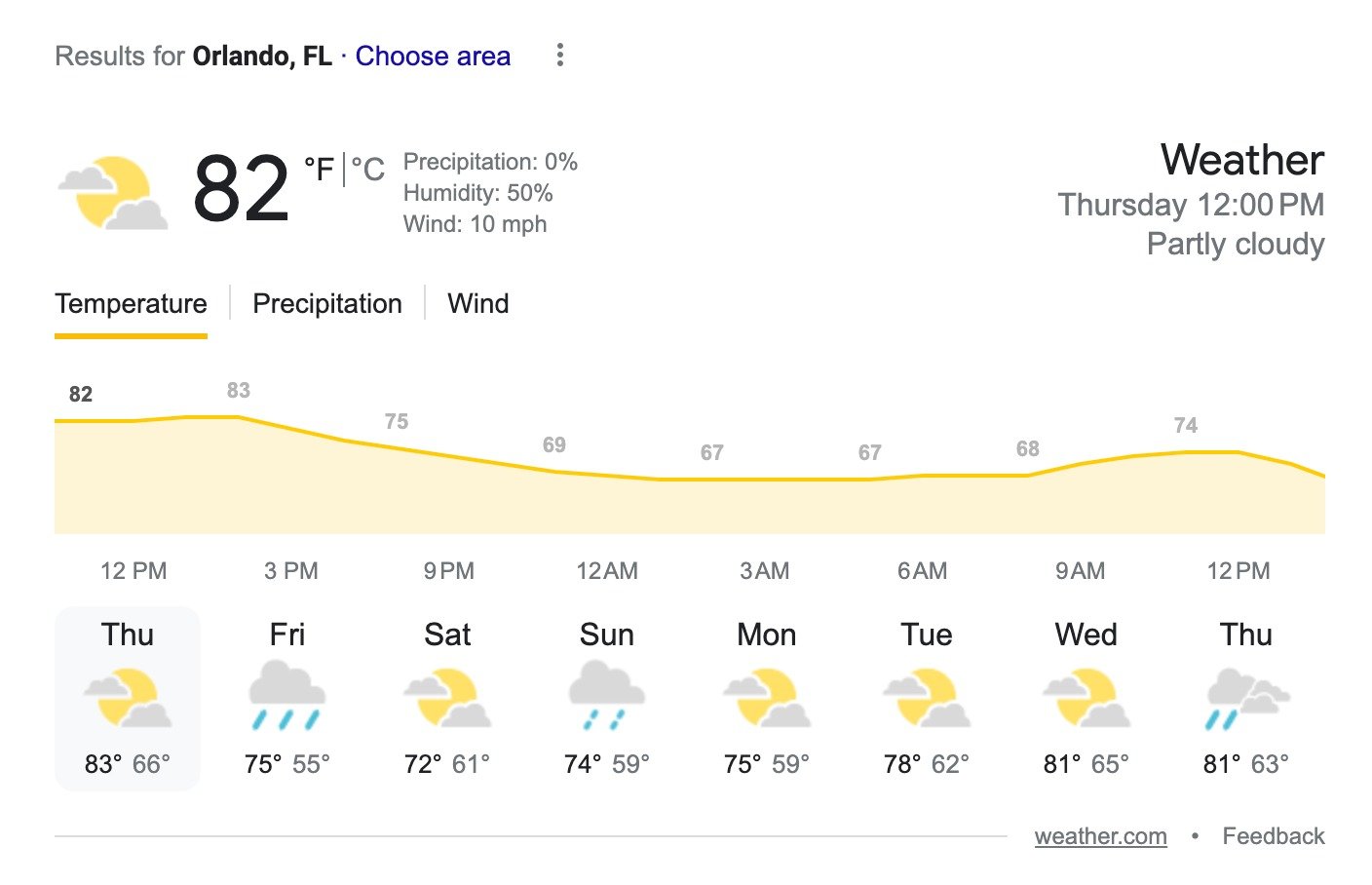The width and height of the screenshot is (1372, 885).
Task: Select the rain showers icon for next Thursday
Action: point(1245,694)
